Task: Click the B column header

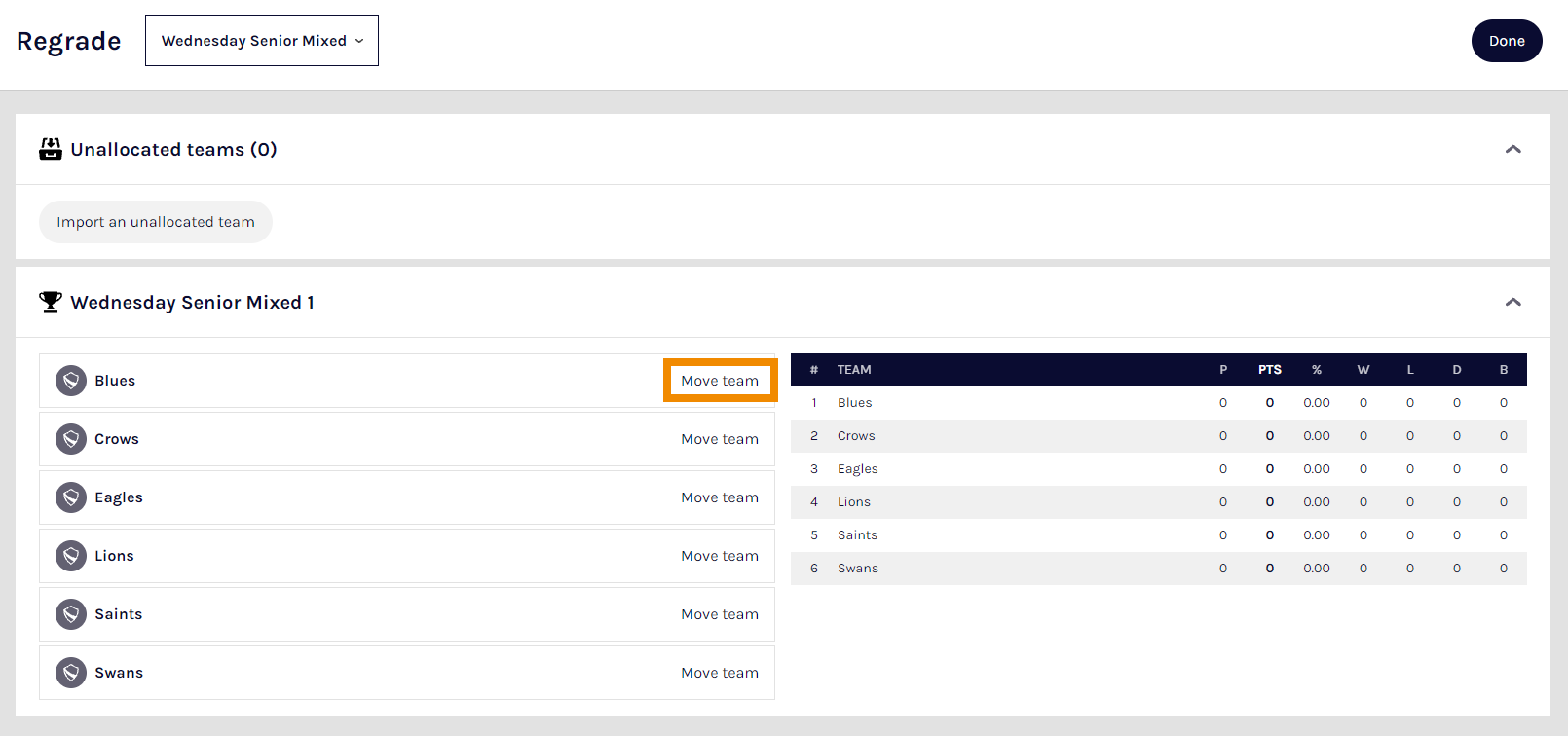Action: point(1504,370)
